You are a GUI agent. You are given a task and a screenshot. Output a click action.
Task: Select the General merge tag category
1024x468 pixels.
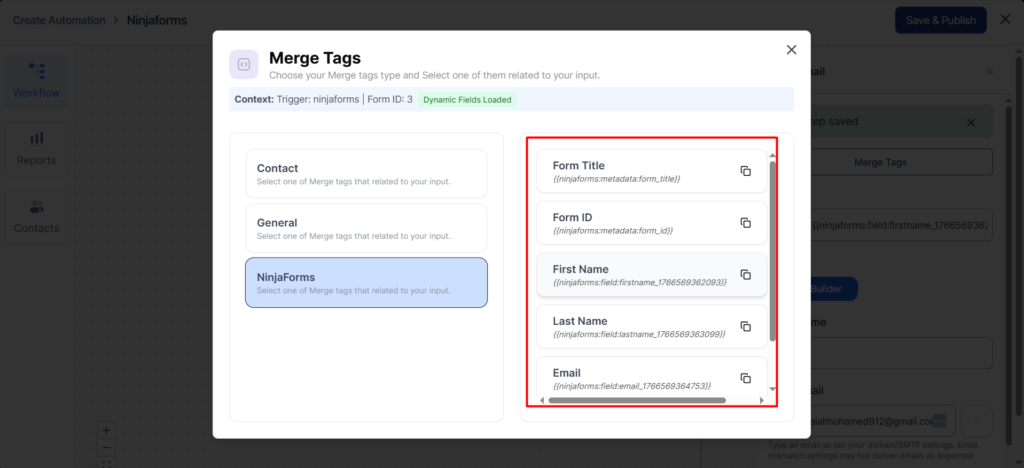366,228
